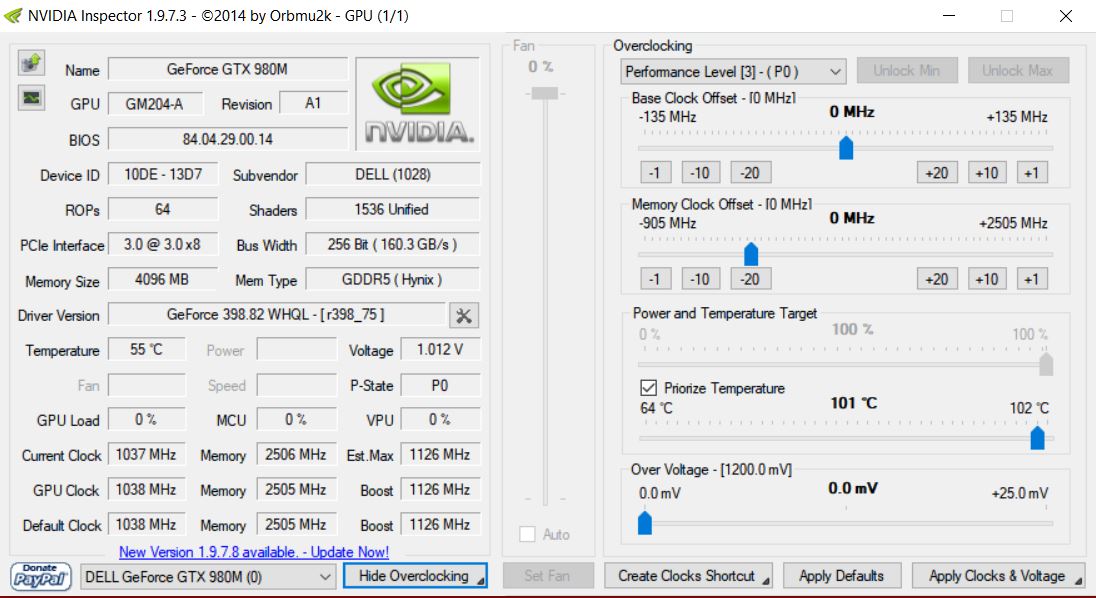The height and width of the screenshot is (598, 1096).
Task: Click Base Clock Offset +20 button
Action: click(937, 173)
